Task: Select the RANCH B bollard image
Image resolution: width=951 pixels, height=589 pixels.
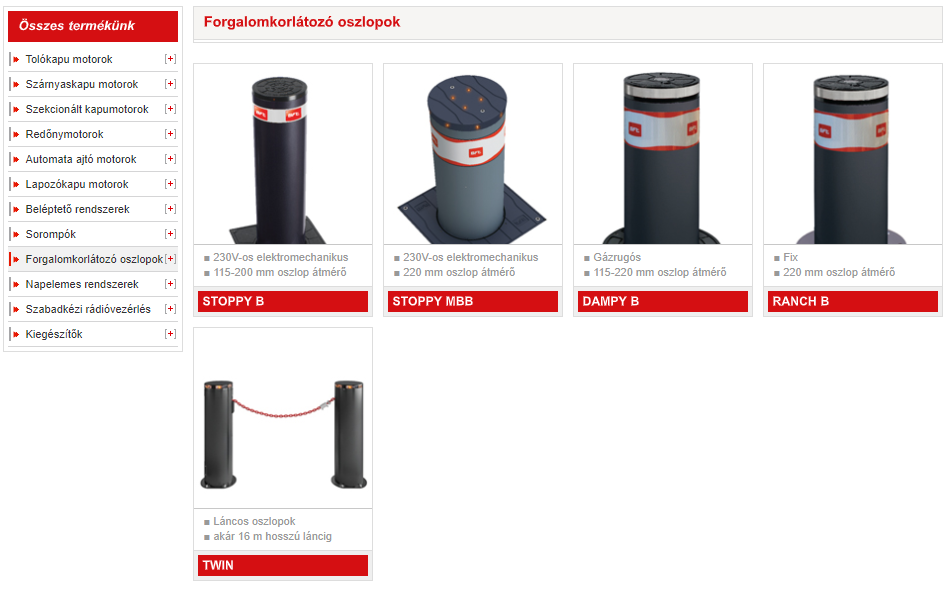Action: click(x=853, y=154)
